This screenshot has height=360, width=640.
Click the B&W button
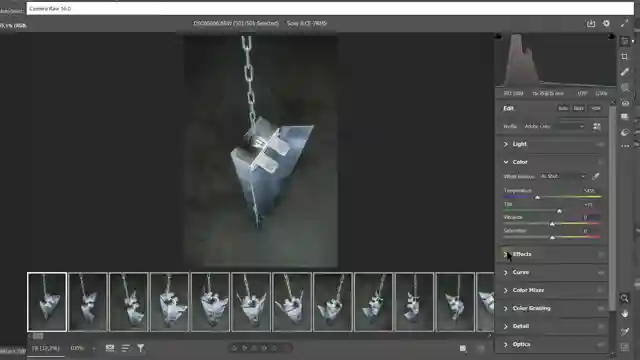tap(578, 108)
